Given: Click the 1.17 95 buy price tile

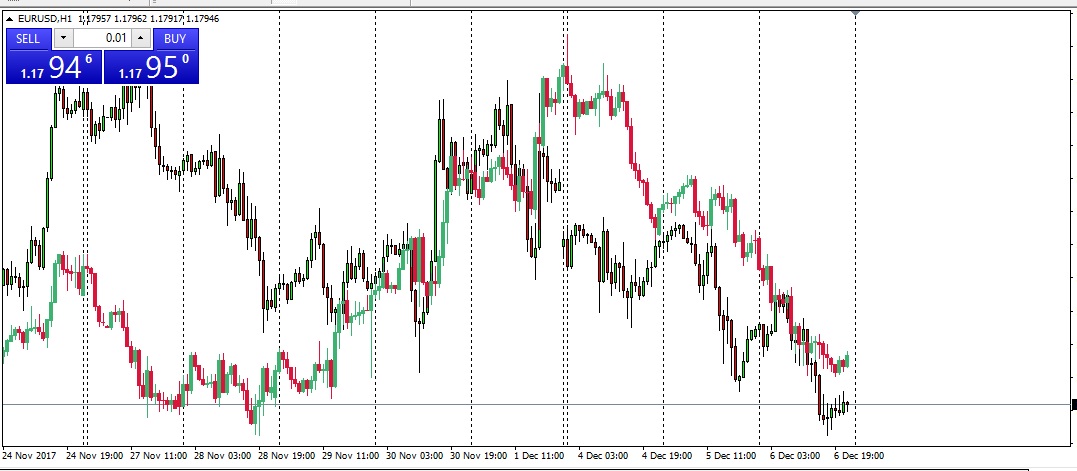Looking at the screenshot, I should click(x=151, y=67).
